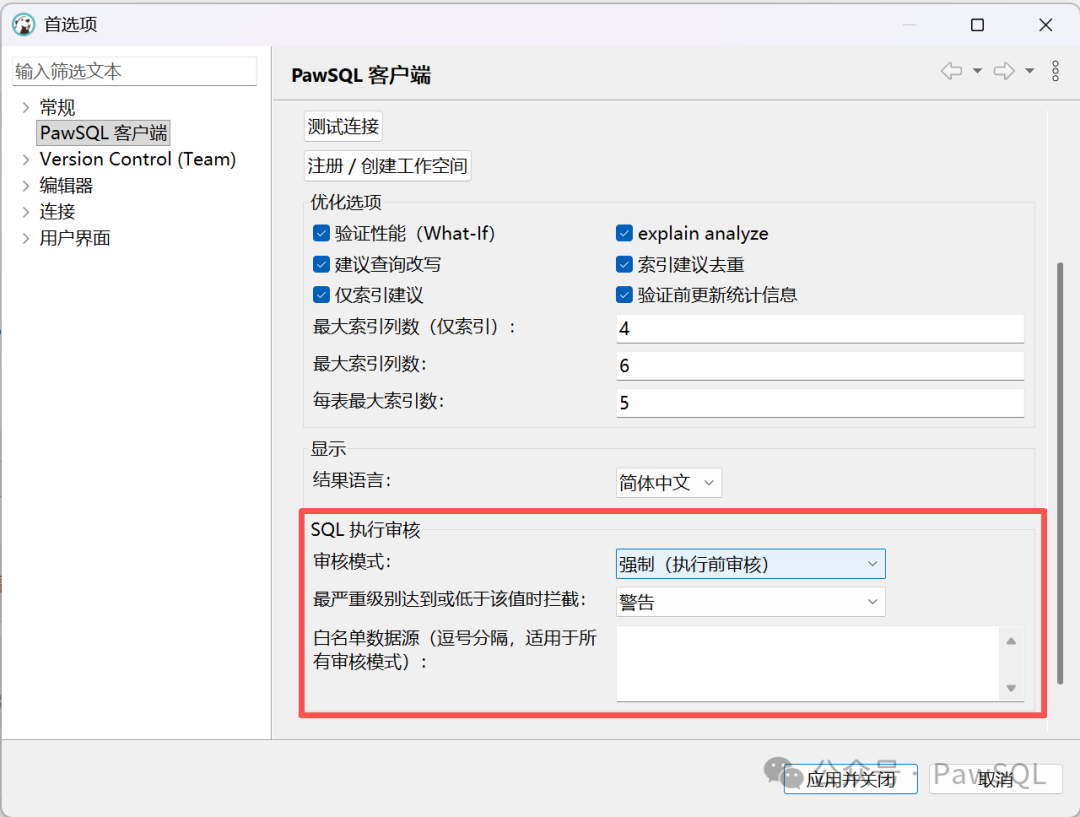The width and height of the screenshot is (1080, 817).
Task: Toggle the 验证性能 (What-If) checkbox
Action: tap(321, 234)
